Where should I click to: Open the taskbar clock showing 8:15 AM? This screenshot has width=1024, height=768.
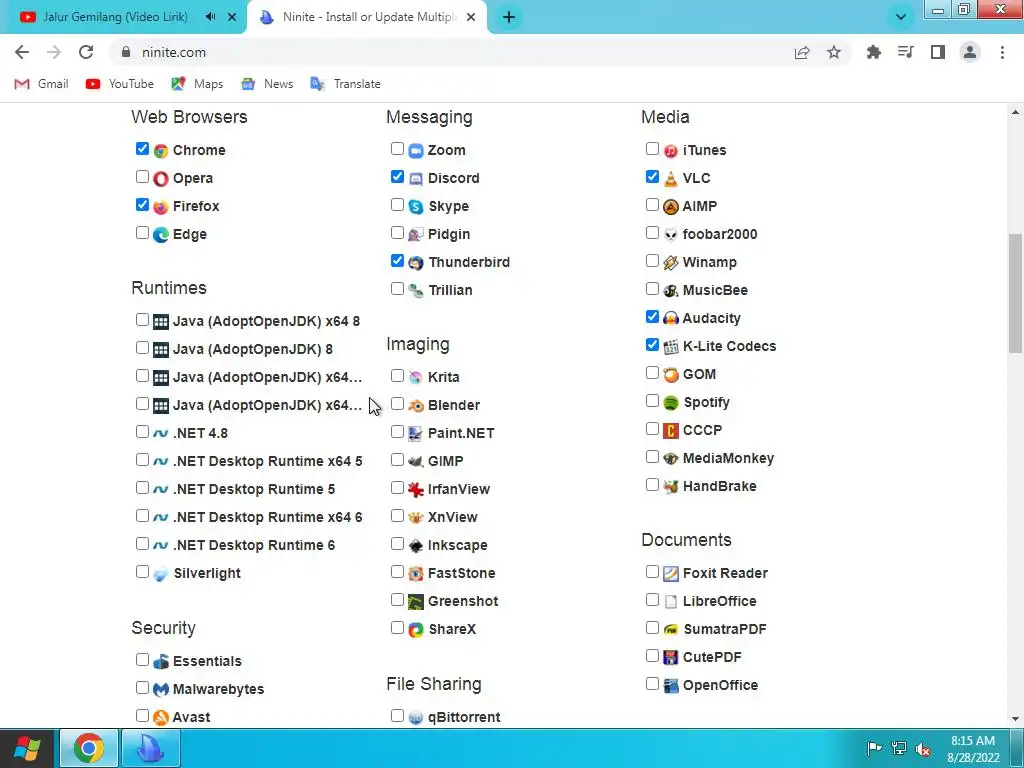(973, 749)
